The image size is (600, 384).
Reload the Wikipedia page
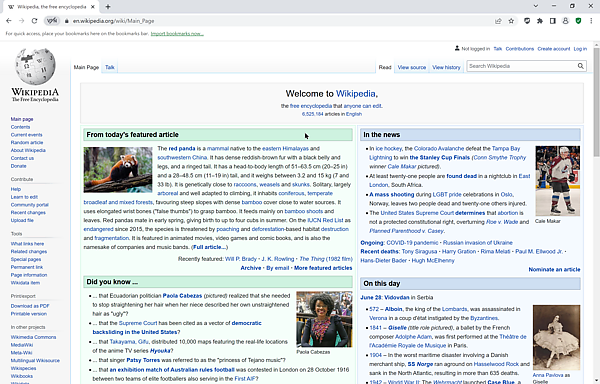(34, 21)
